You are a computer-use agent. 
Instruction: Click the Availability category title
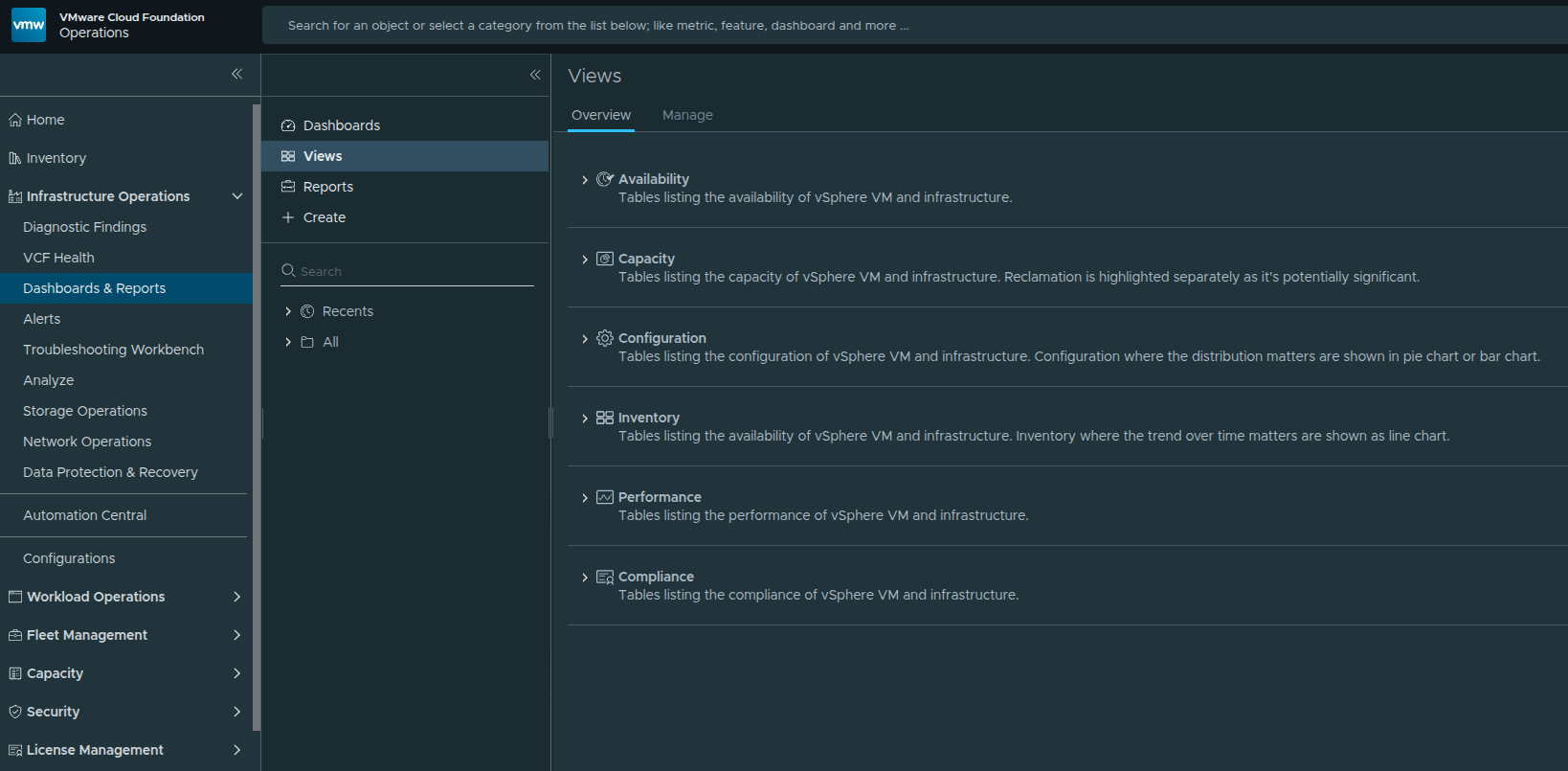(654, 179)
